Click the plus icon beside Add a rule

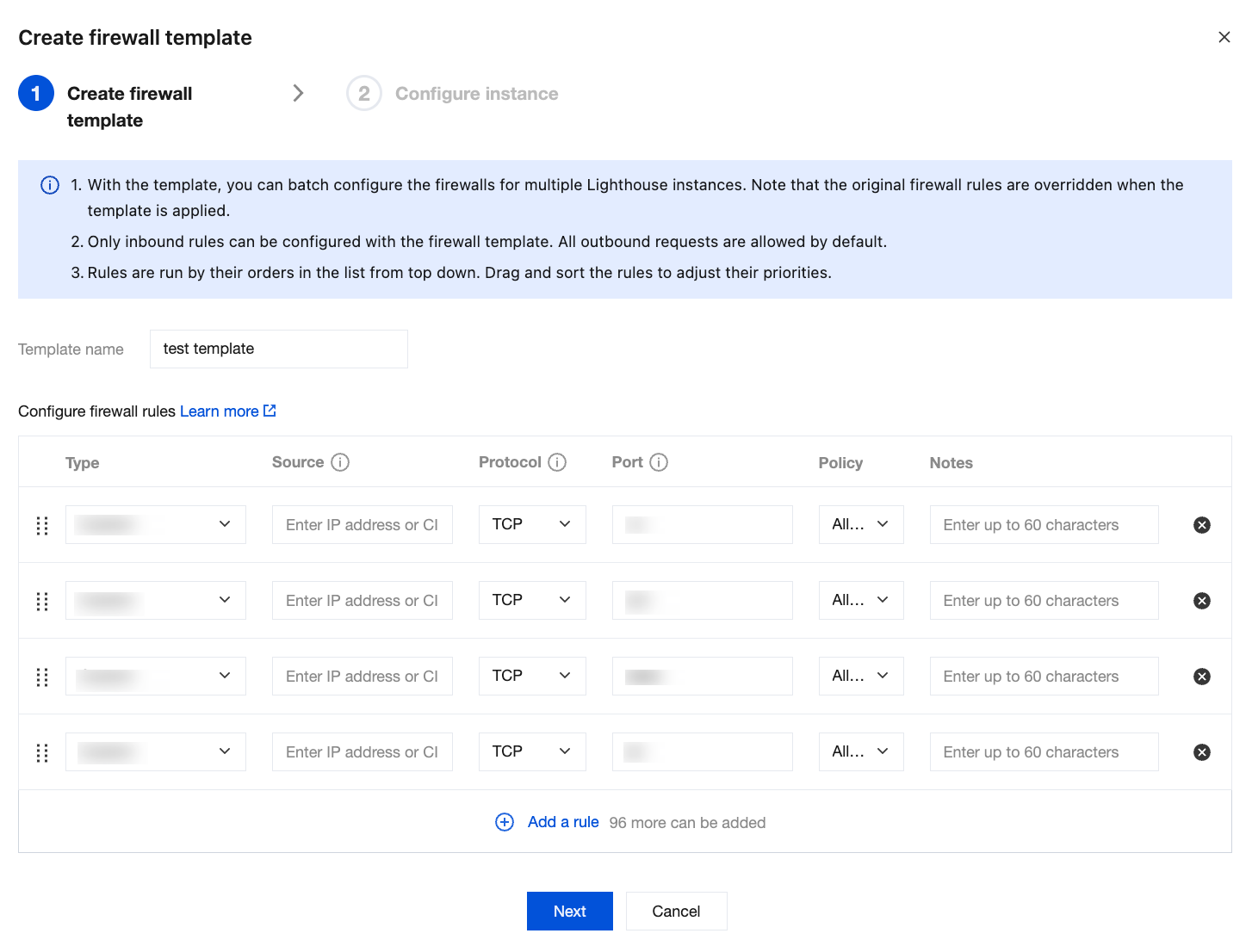[505, 822]
